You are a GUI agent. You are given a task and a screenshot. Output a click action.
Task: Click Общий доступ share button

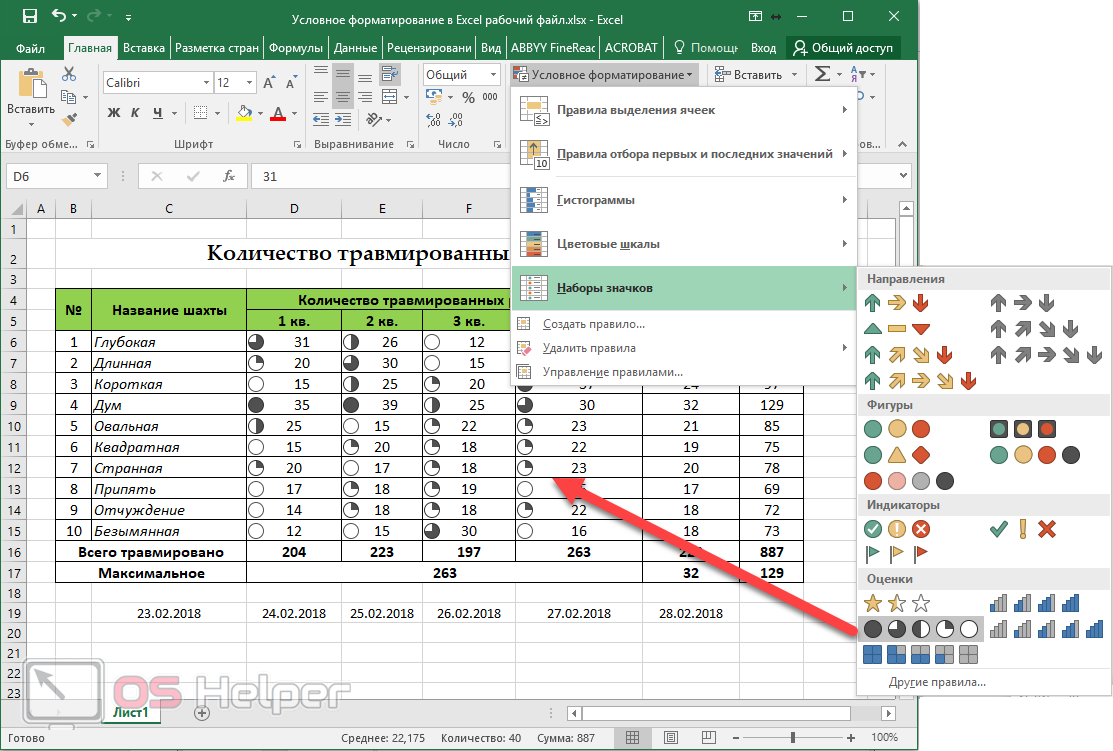click(x=843, y=48)
